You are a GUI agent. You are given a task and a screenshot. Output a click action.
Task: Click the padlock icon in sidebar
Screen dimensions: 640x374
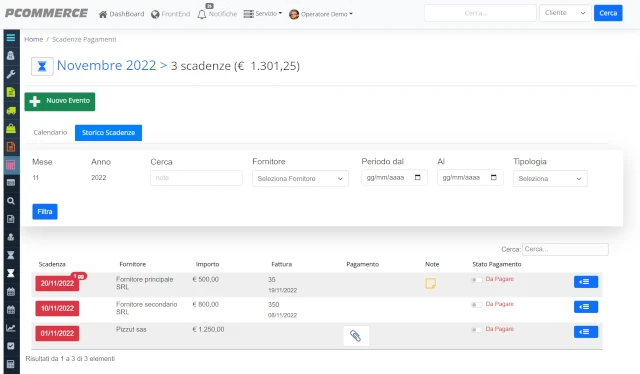coord(11,56)
